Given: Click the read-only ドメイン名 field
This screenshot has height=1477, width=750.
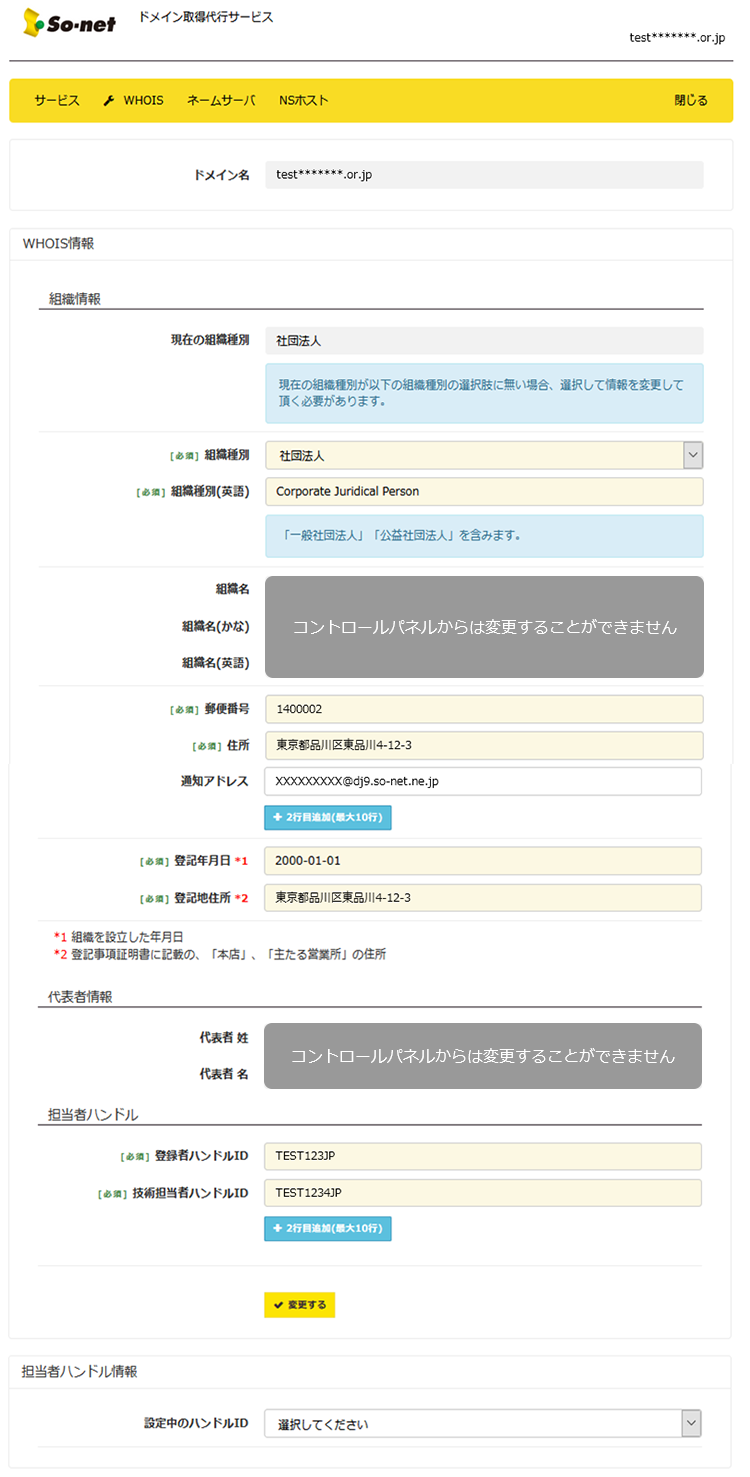Looking at the screenshot, I should pyautogui.click(x=484, y=175).
